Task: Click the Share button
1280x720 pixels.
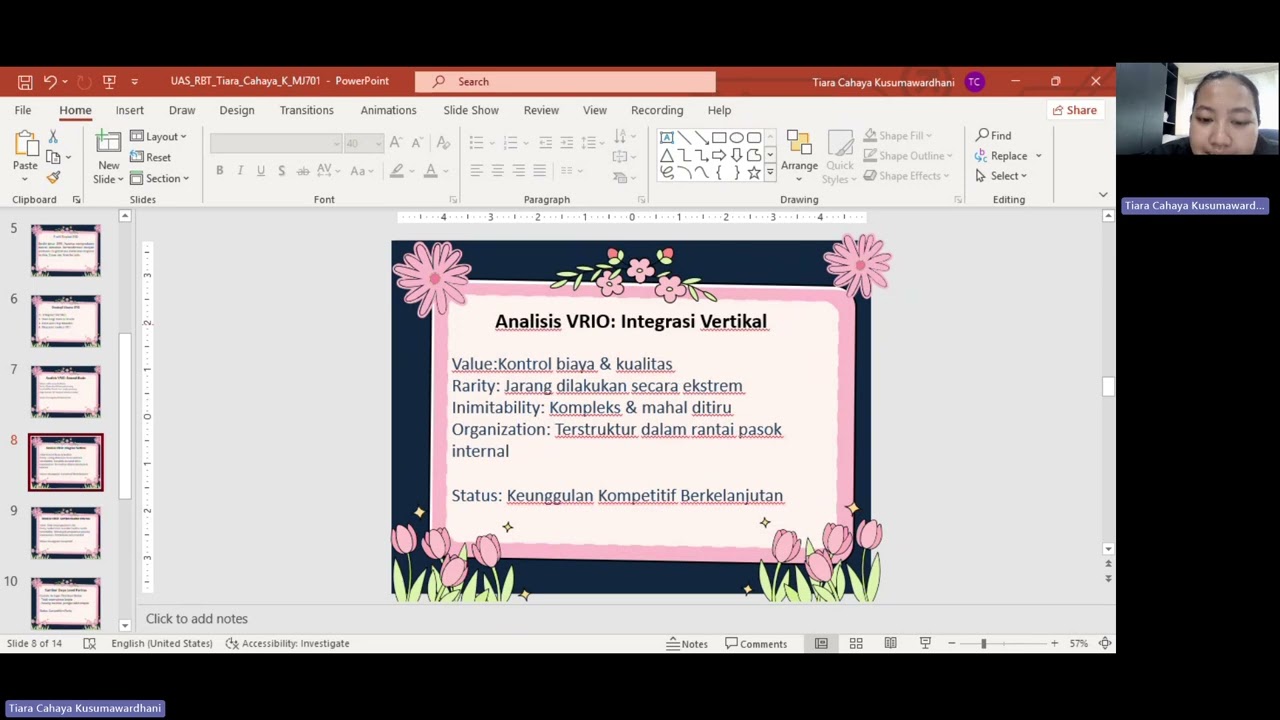Action: click(x=1075, y=110)
